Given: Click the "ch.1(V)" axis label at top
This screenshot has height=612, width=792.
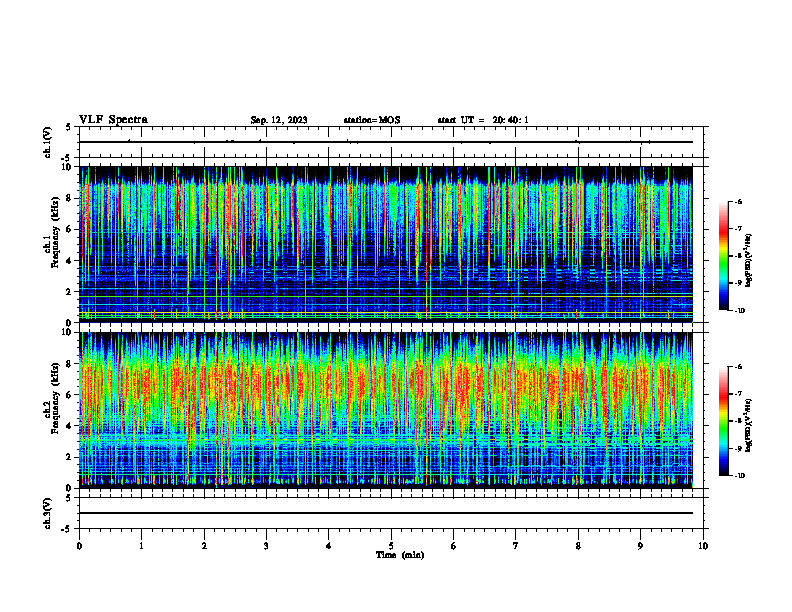Looking at the screenshot, I should (x=48, y=142).
